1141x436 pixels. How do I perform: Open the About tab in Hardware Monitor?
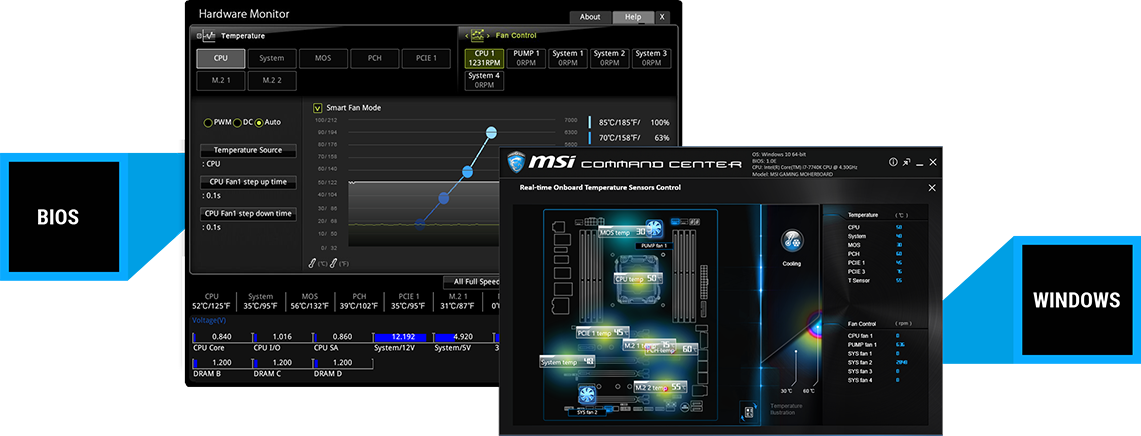coord(590,17)
